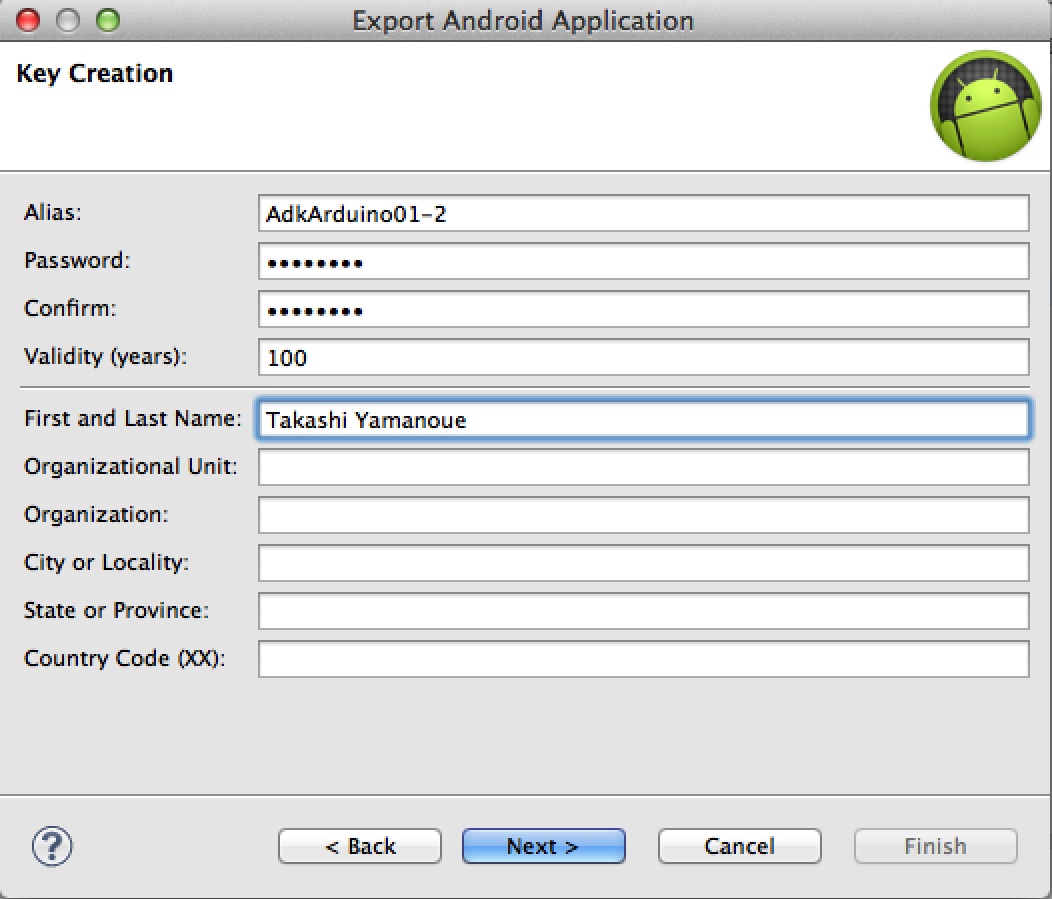Viewport: 1052px width, 899px height.
Task: Select the Confirm password field
Action: point(643,309)
